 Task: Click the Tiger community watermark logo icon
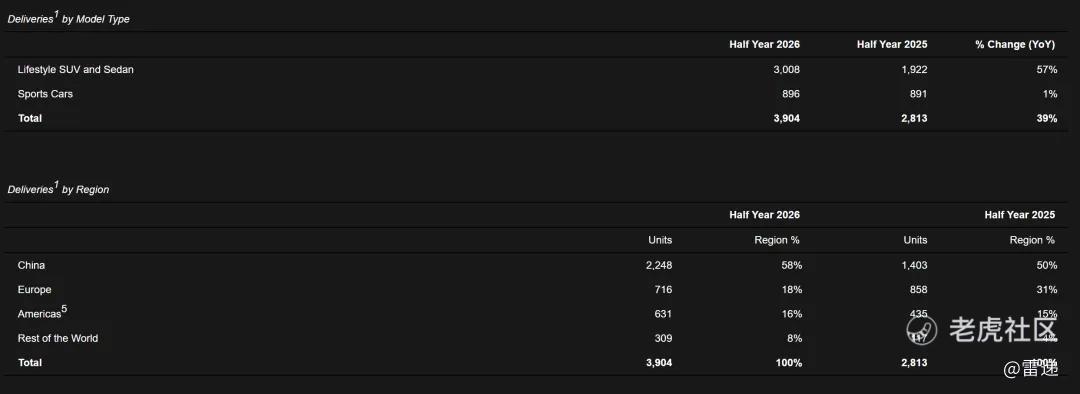[922, 330]
